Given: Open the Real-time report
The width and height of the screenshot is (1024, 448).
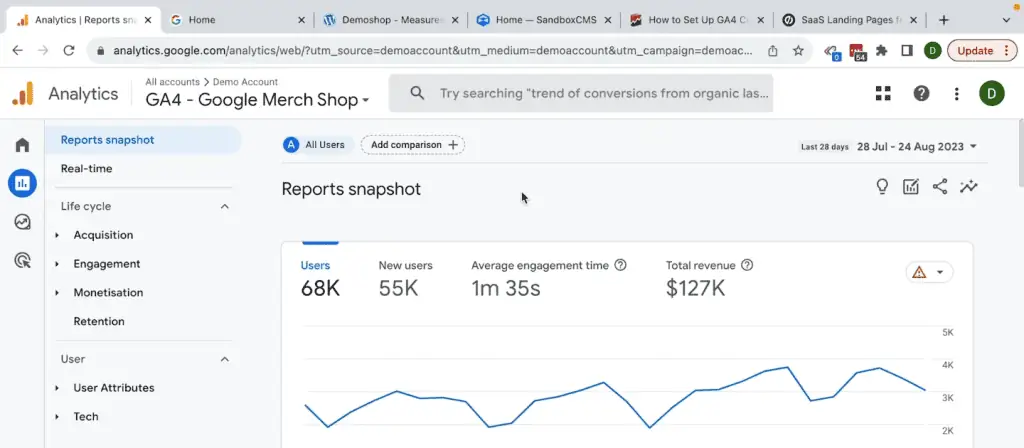Looking at the screenshot, I should click(x=86, y=168).
